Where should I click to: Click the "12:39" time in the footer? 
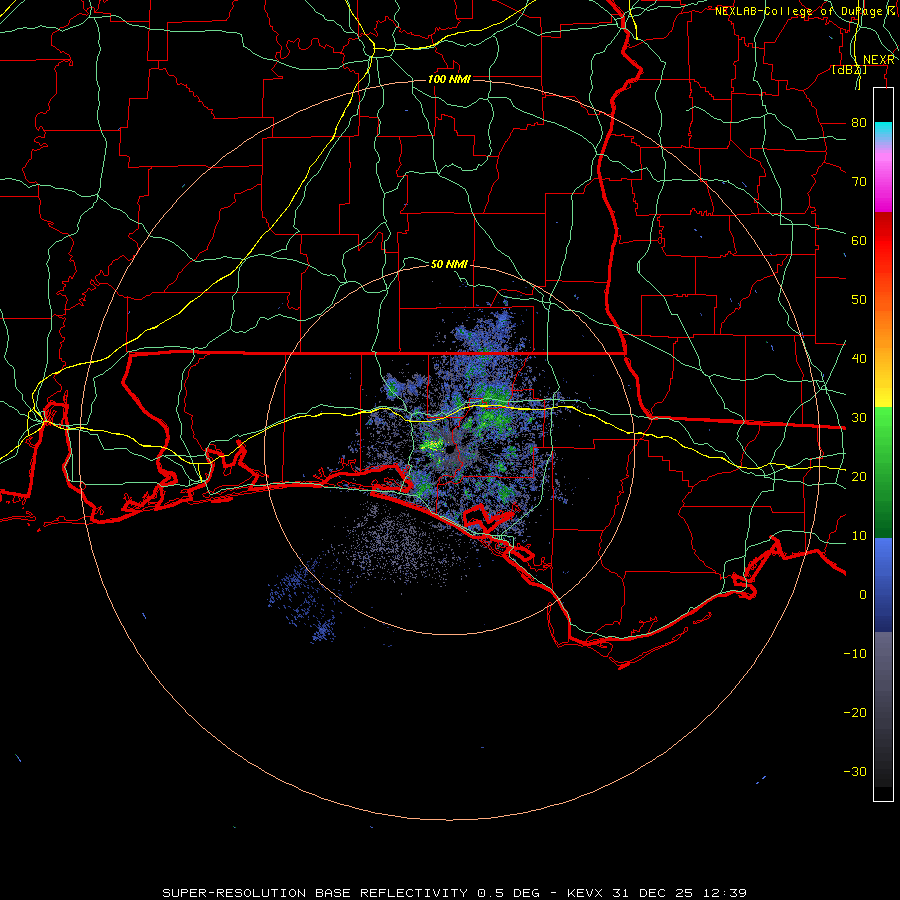724,893
